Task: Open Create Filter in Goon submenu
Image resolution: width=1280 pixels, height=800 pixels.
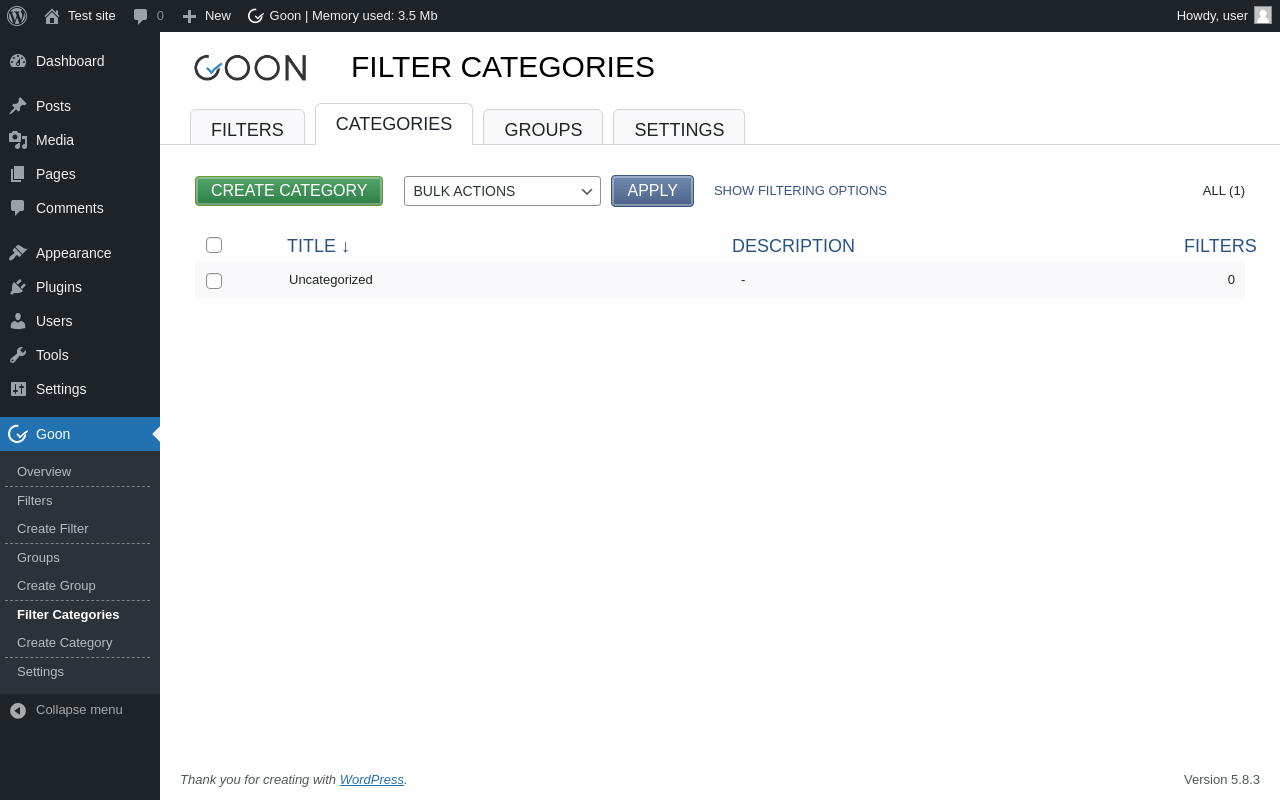Action: 53,529
